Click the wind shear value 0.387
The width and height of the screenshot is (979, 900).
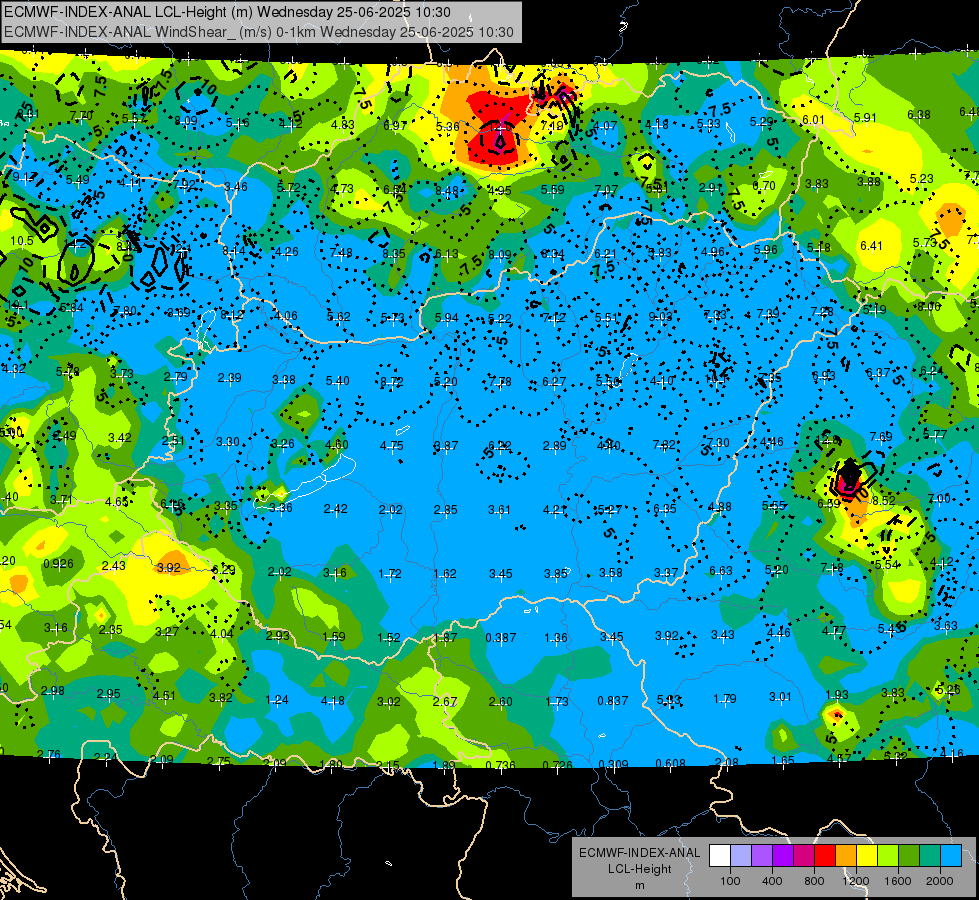tap(501, 638)
